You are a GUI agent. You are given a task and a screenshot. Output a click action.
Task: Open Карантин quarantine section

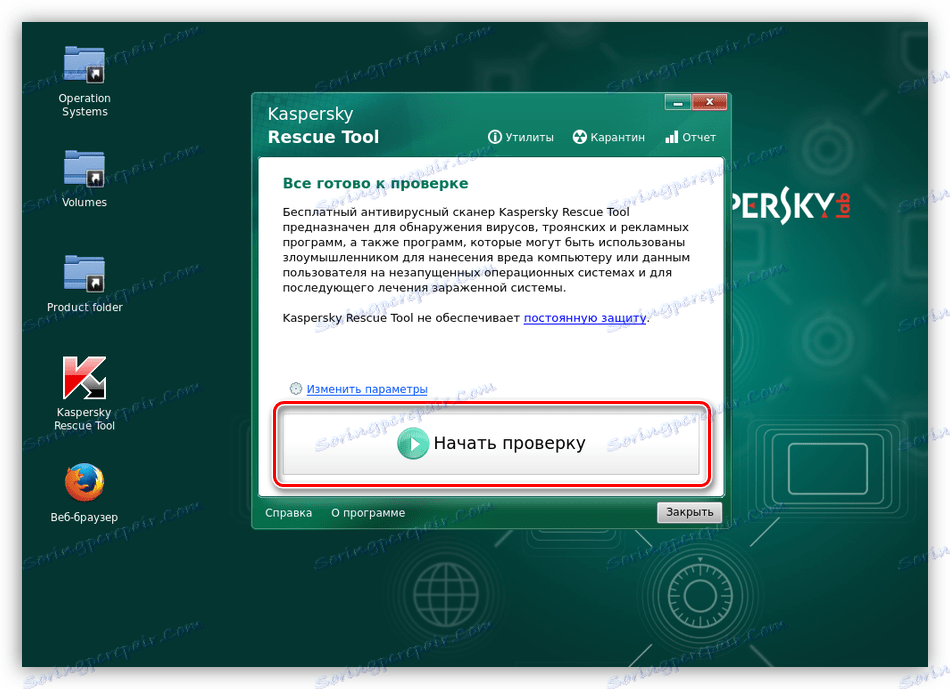[609, 137]
